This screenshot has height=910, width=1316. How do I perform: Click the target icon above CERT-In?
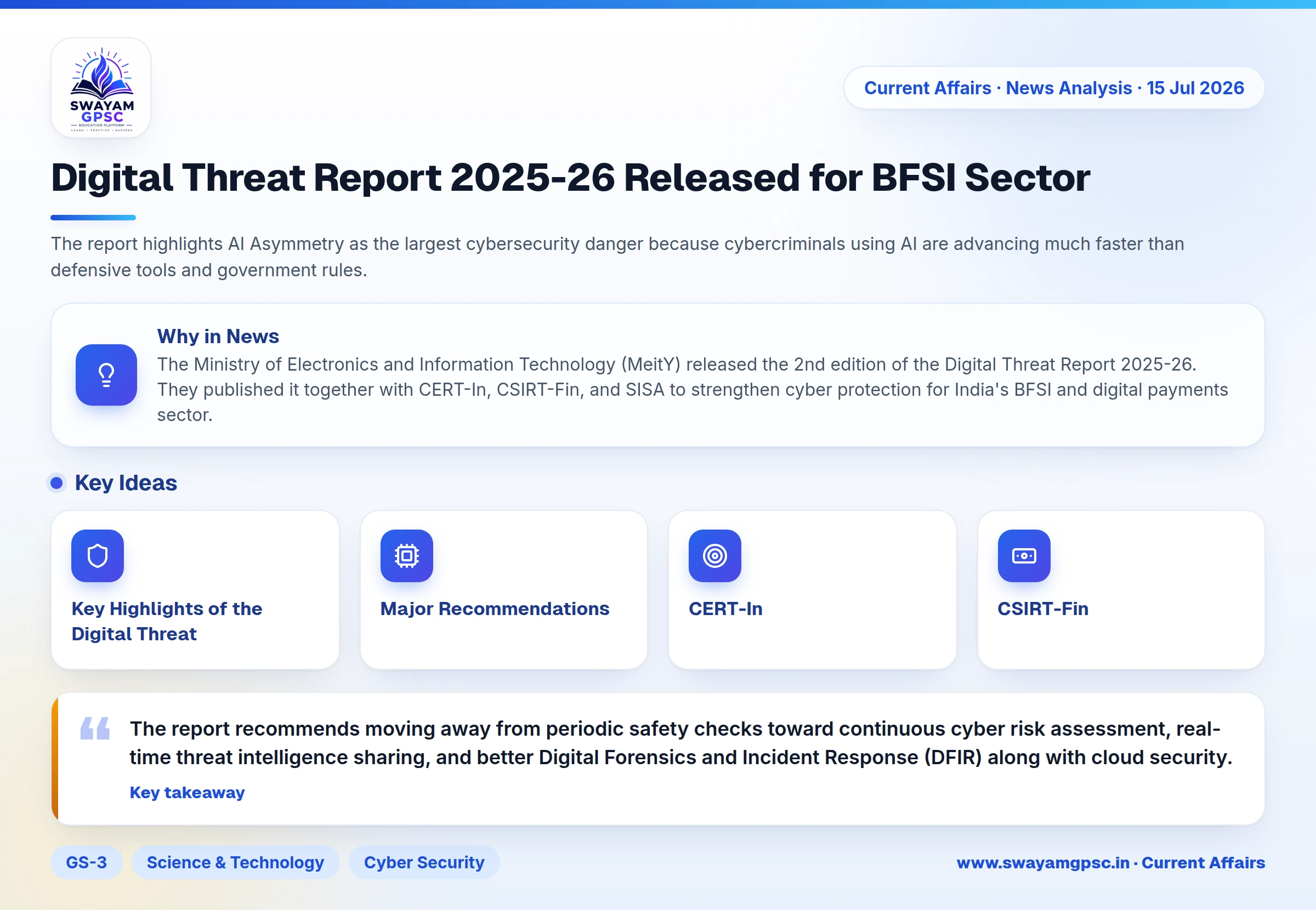coord(715,556)
